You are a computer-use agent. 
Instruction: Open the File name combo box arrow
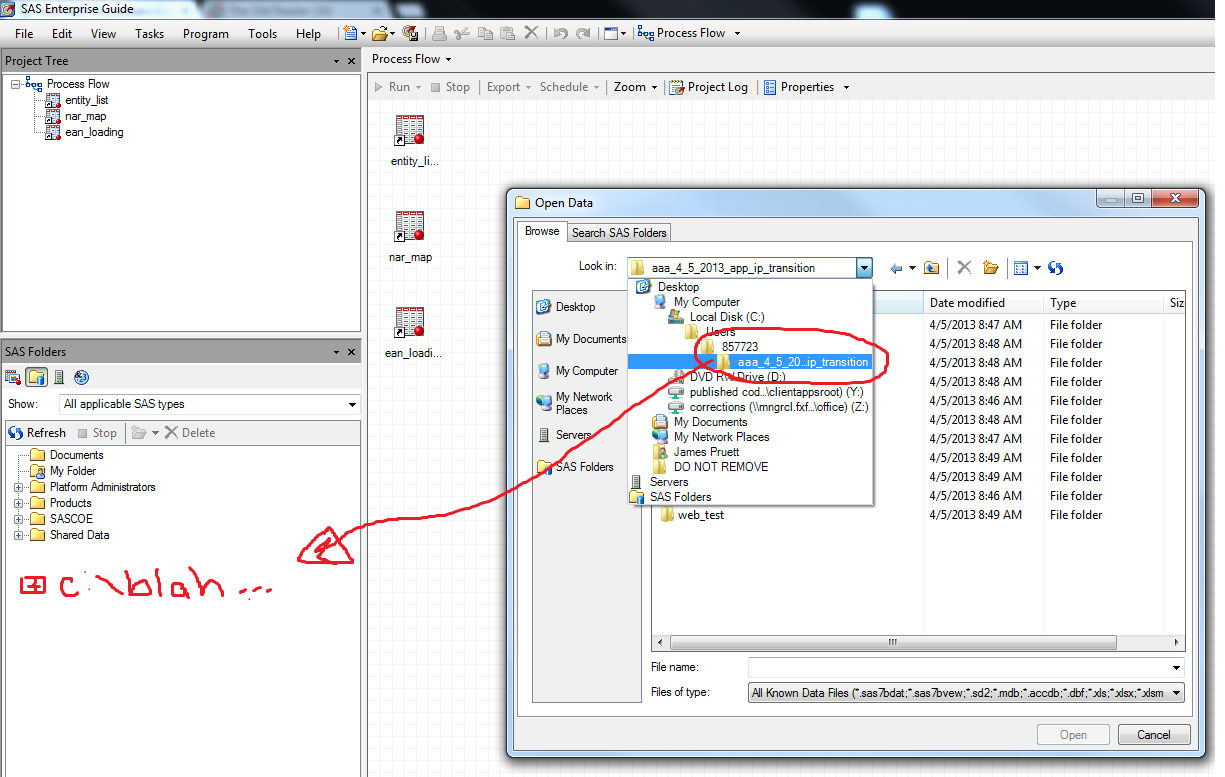(1176, 667)
